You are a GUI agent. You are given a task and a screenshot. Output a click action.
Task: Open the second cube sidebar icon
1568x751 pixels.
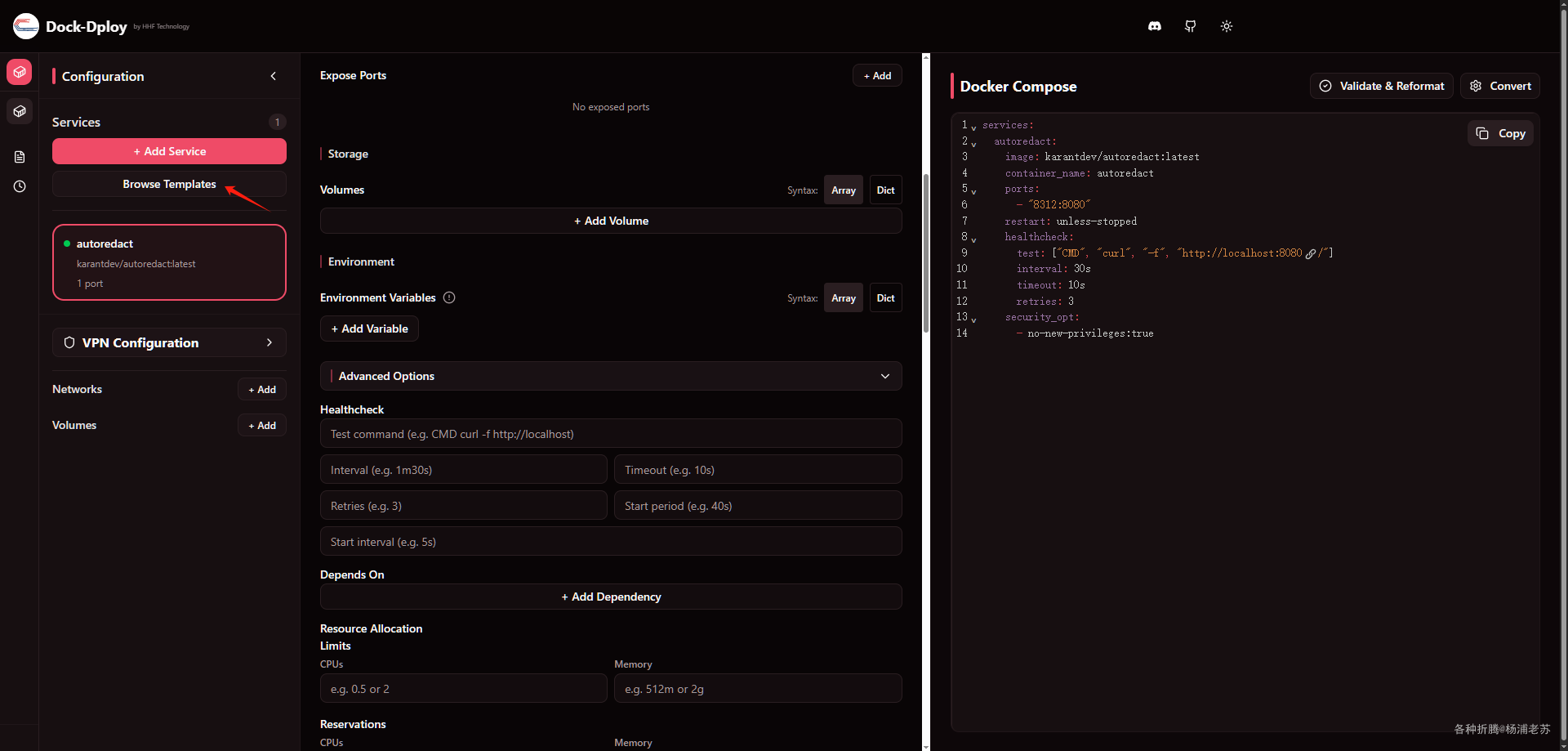pyautogui.click(x=20, y=111)
